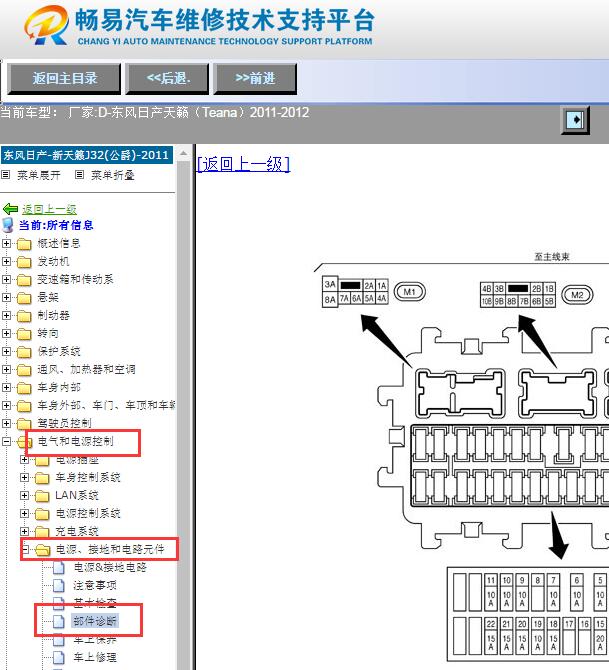Click the sidebar vertical scrollbar track
Screen dimensions: 609x670
183,414
